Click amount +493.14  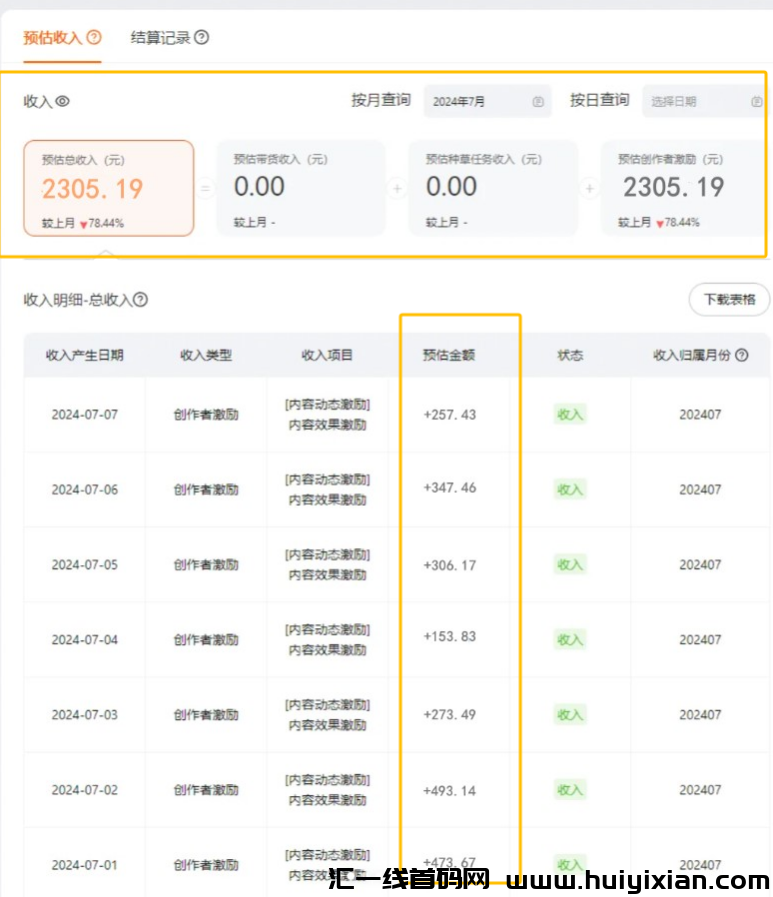click(x=450, y=791)
